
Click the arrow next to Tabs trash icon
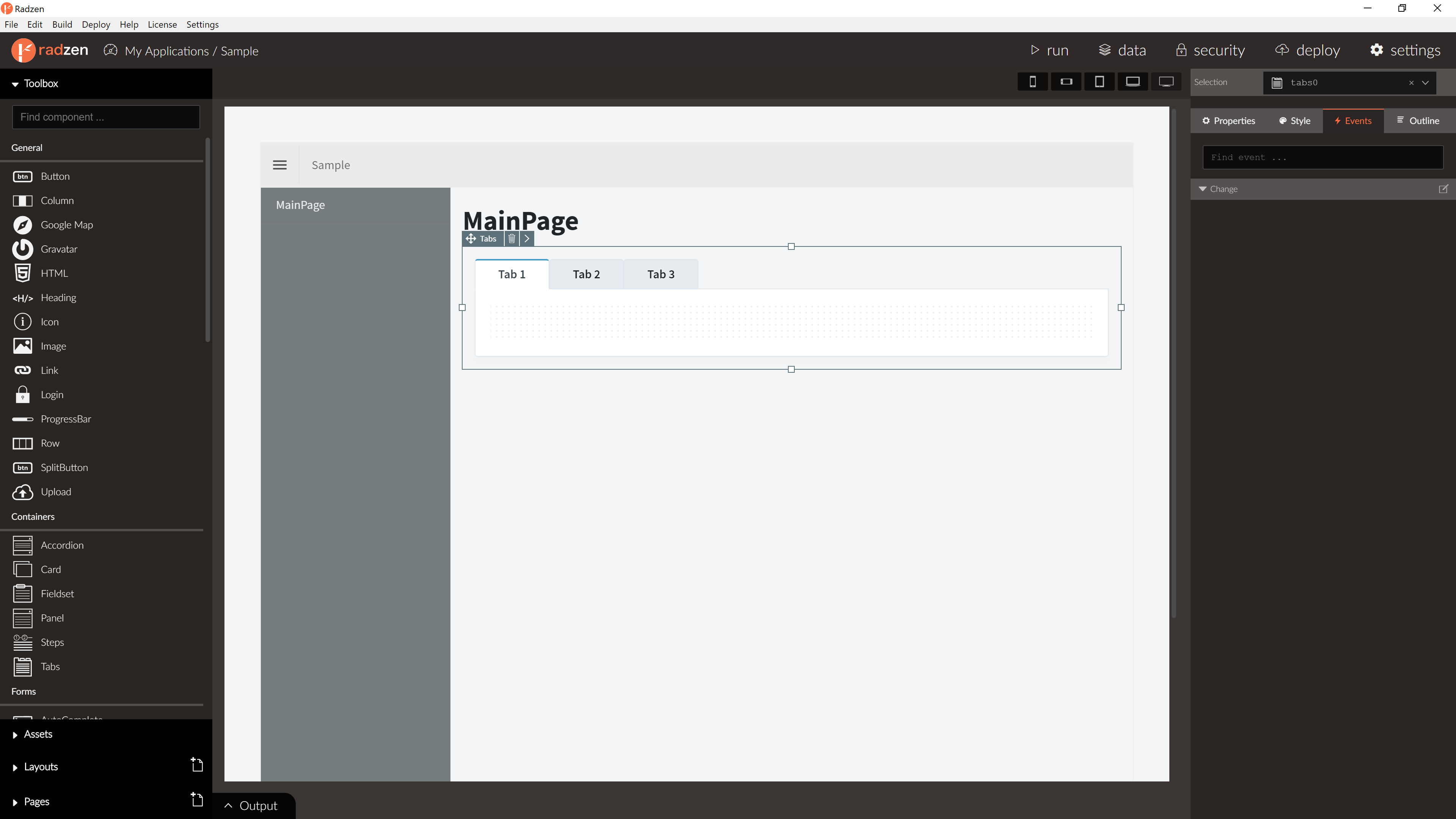(x=527, y=238)
